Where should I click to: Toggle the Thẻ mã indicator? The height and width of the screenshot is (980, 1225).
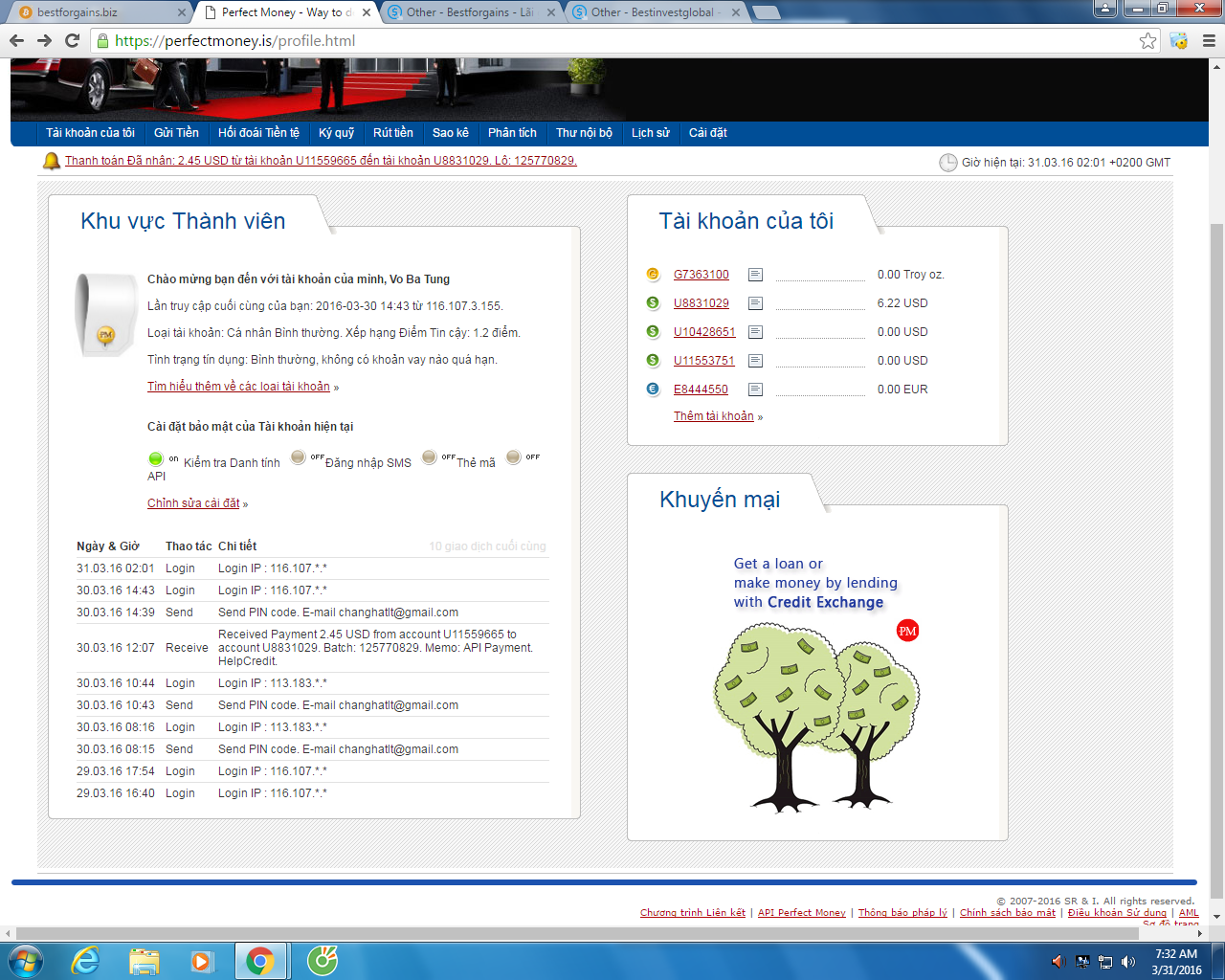[430, 457]
